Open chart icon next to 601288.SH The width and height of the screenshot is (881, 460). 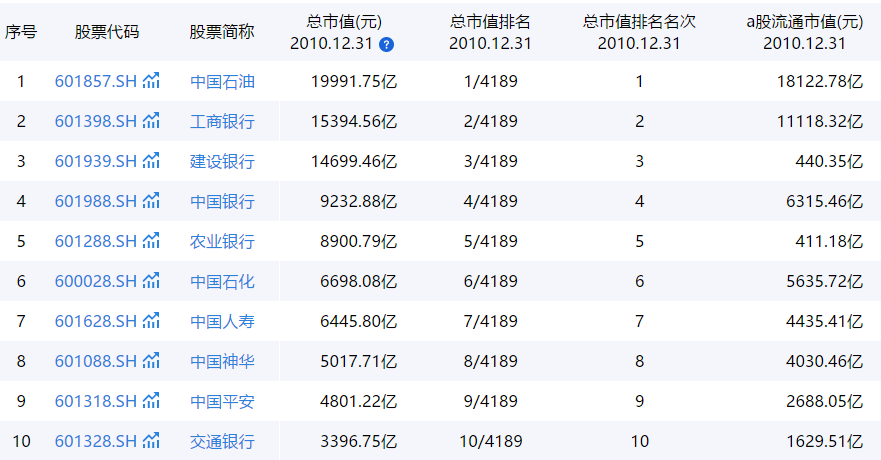[151, 240]
